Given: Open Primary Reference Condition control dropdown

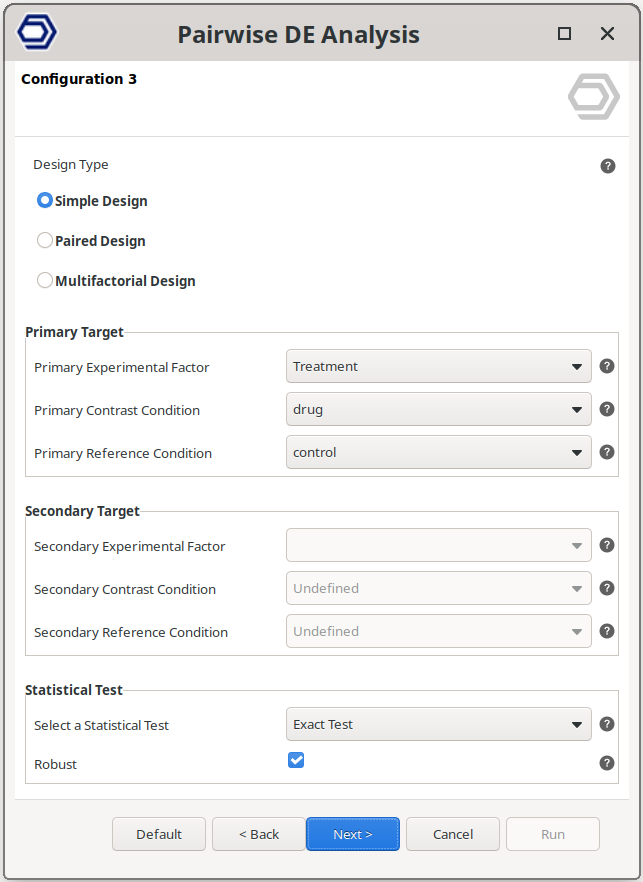Looking at the screenshot, I should pos(438,453).
